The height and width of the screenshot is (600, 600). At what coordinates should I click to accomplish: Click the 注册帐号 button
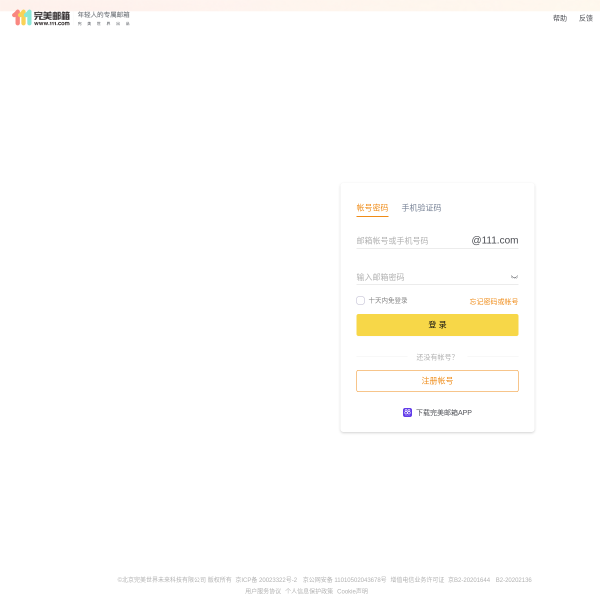[x=437, y=381]
